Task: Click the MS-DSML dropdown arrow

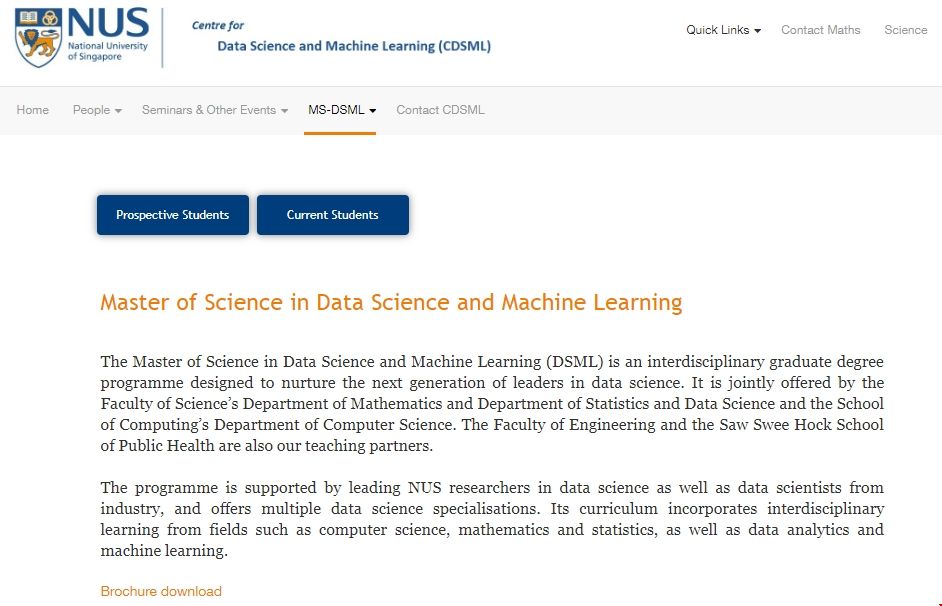Action: coord(373,111)
